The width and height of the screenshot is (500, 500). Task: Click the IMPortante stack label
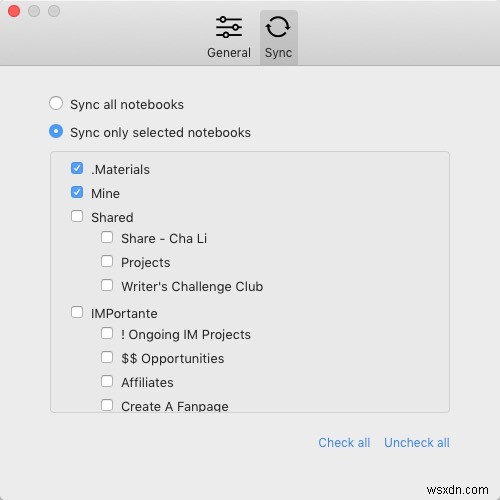124,314
